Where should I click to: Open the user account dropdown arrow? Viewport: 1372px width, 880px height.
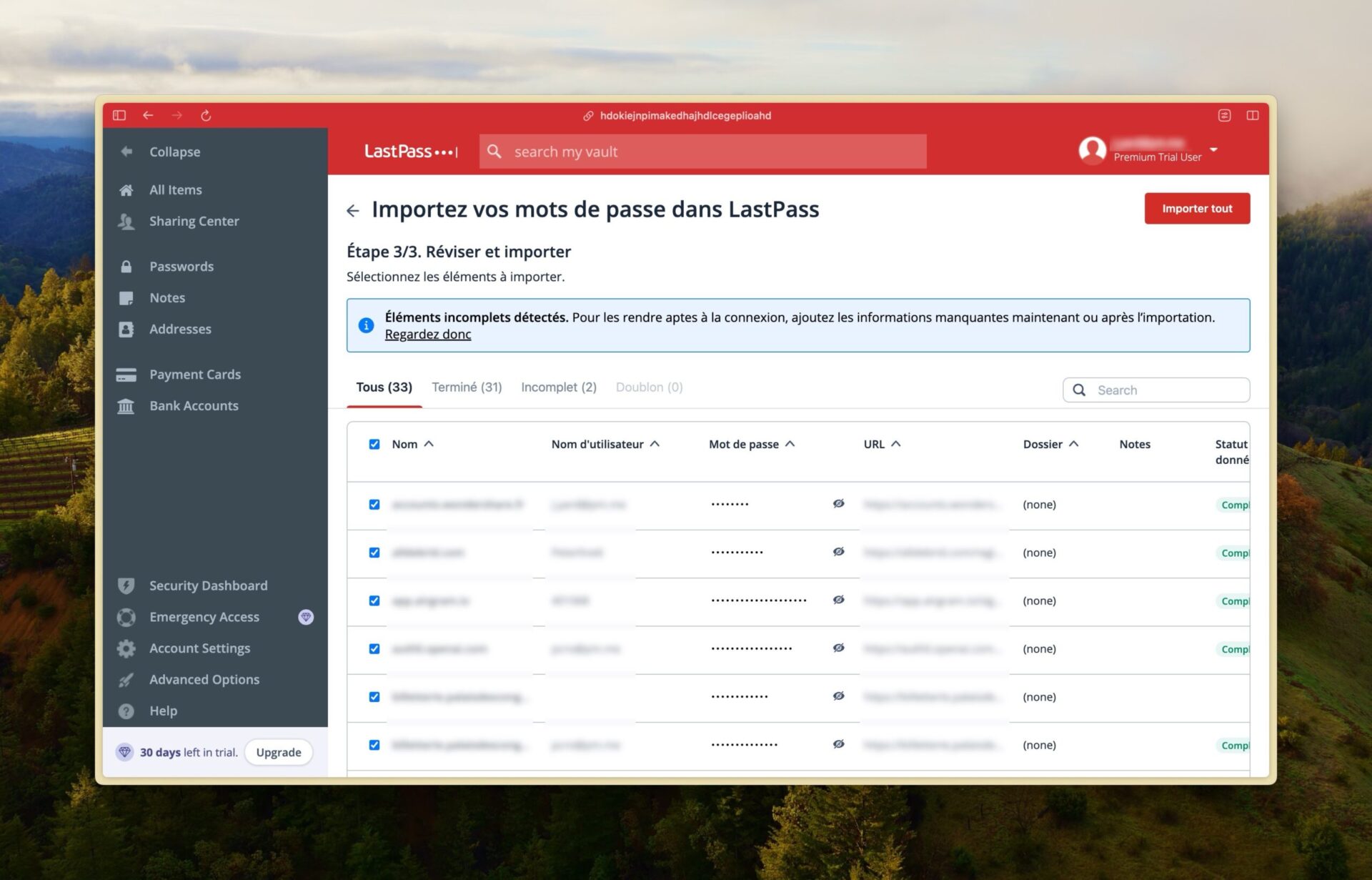(1213, 150)
